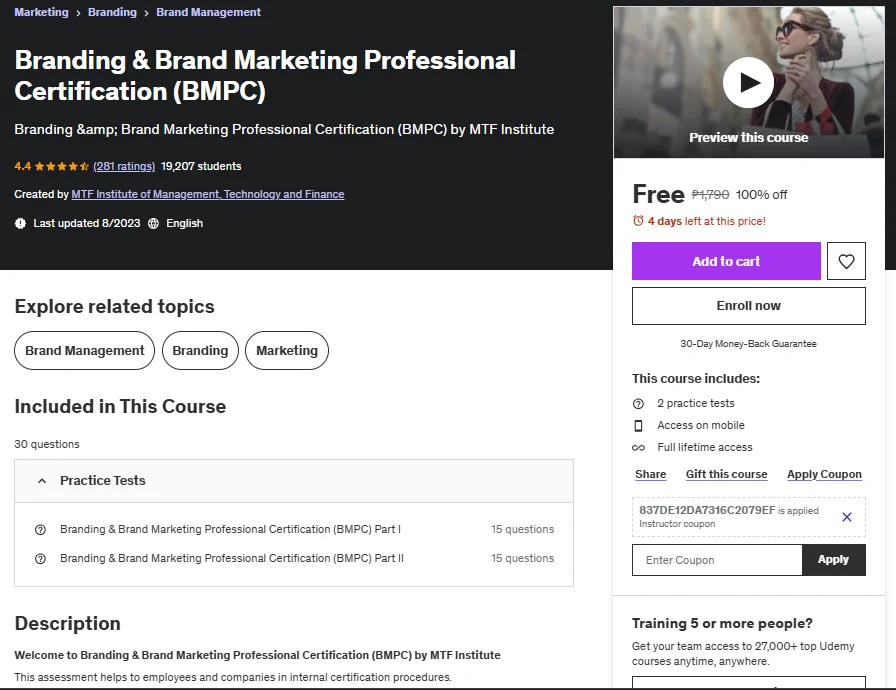Click the 30 questions text
This screenshot has width=896, height=690.
coord(47,444)
